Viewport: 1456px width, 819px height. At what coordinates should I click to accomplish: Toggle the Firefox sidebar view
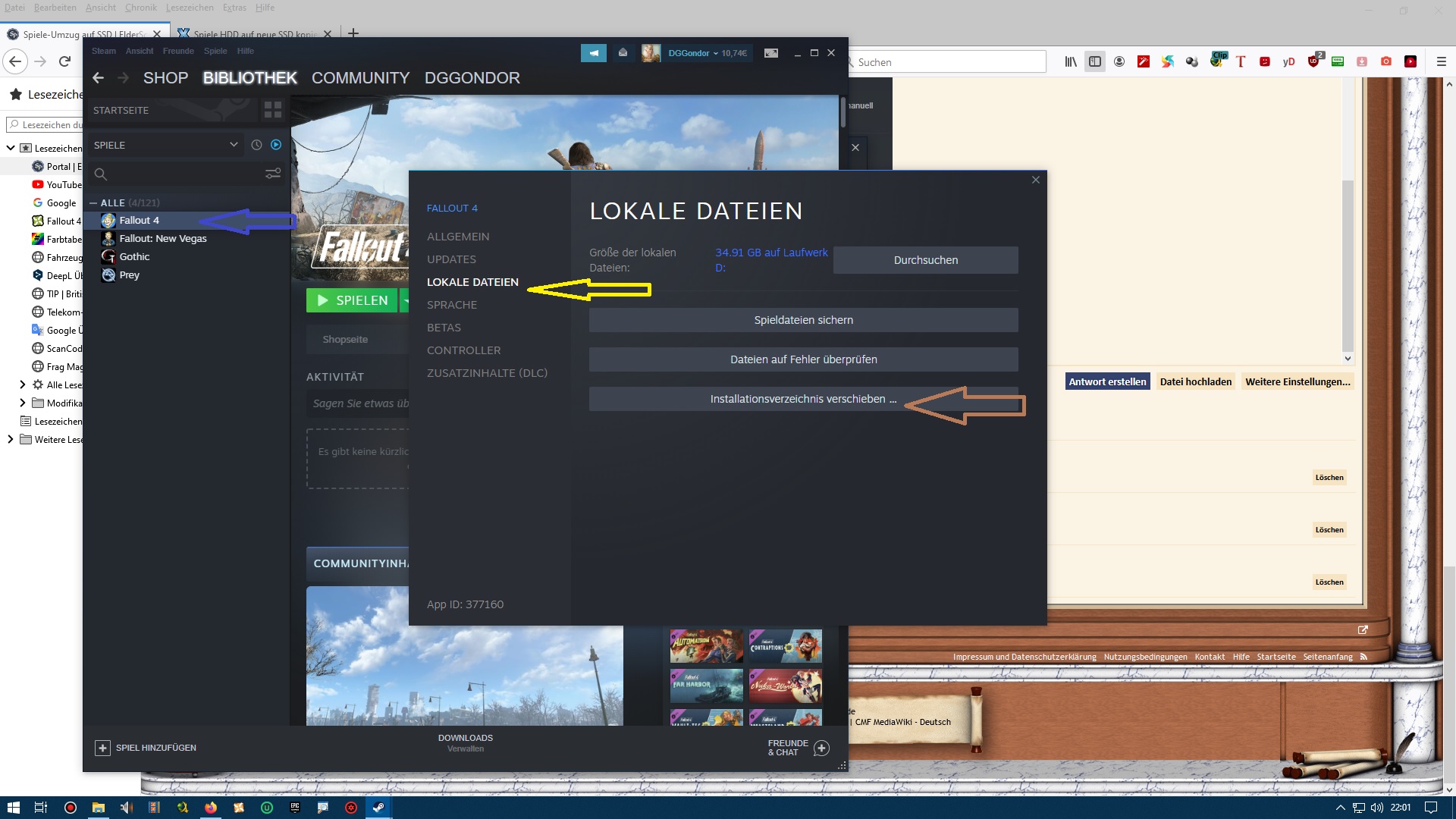coord(1095,61)
